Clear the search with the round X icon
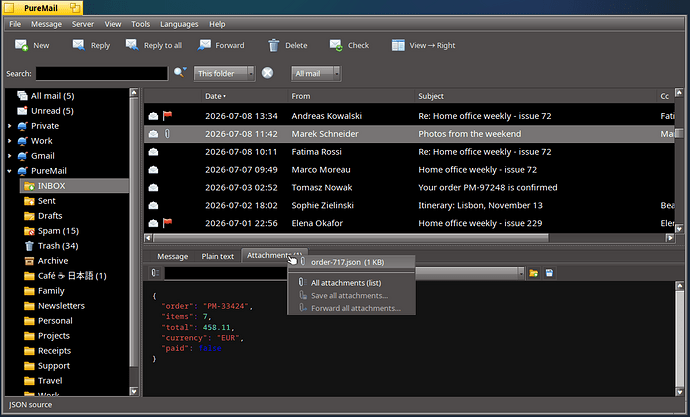The width and height of the screenshot is (690, 417). [x=267, y=73]
